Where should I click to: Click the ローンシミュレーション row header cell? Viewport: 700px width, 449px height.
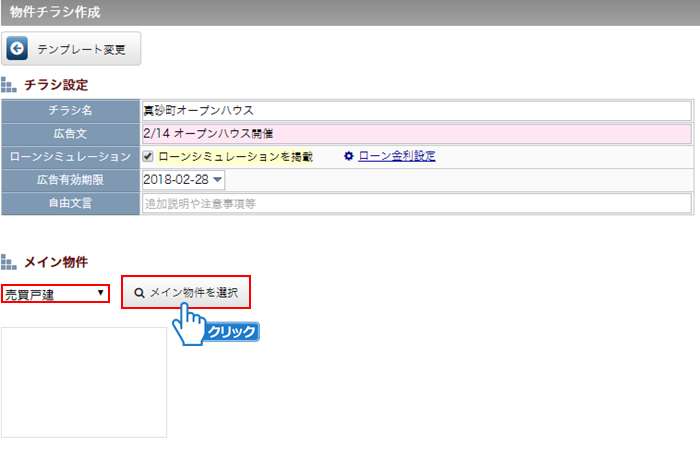[x=70, y=157]
